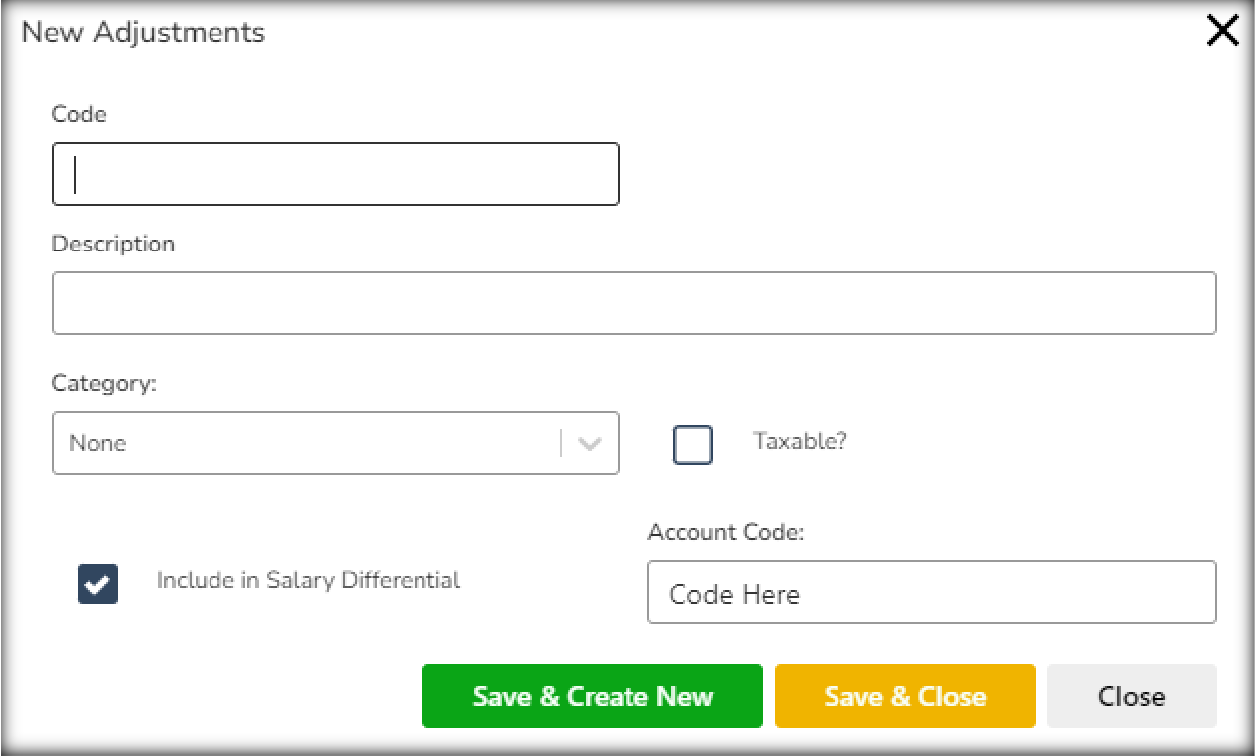Click the 'Category:' label
This screenshot has width=1255, height=756.
[105, 384]
